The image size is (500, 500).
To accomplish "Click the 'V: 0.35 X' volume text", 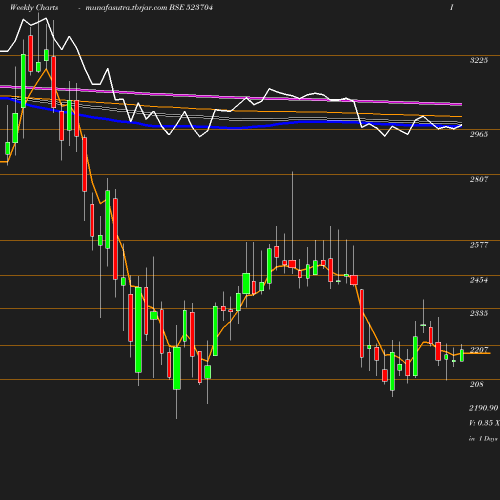I will (x=484, y=423).
